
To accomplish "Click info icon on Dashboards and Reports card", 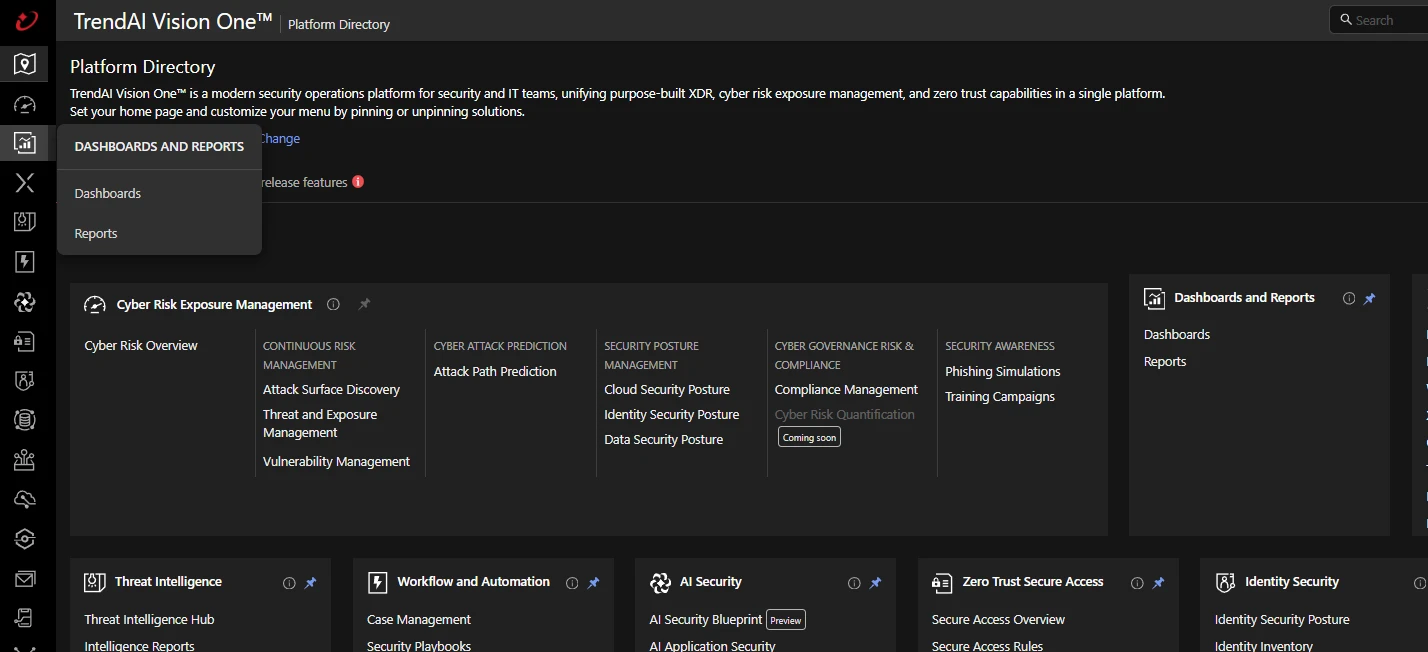I will (1349, 298).
